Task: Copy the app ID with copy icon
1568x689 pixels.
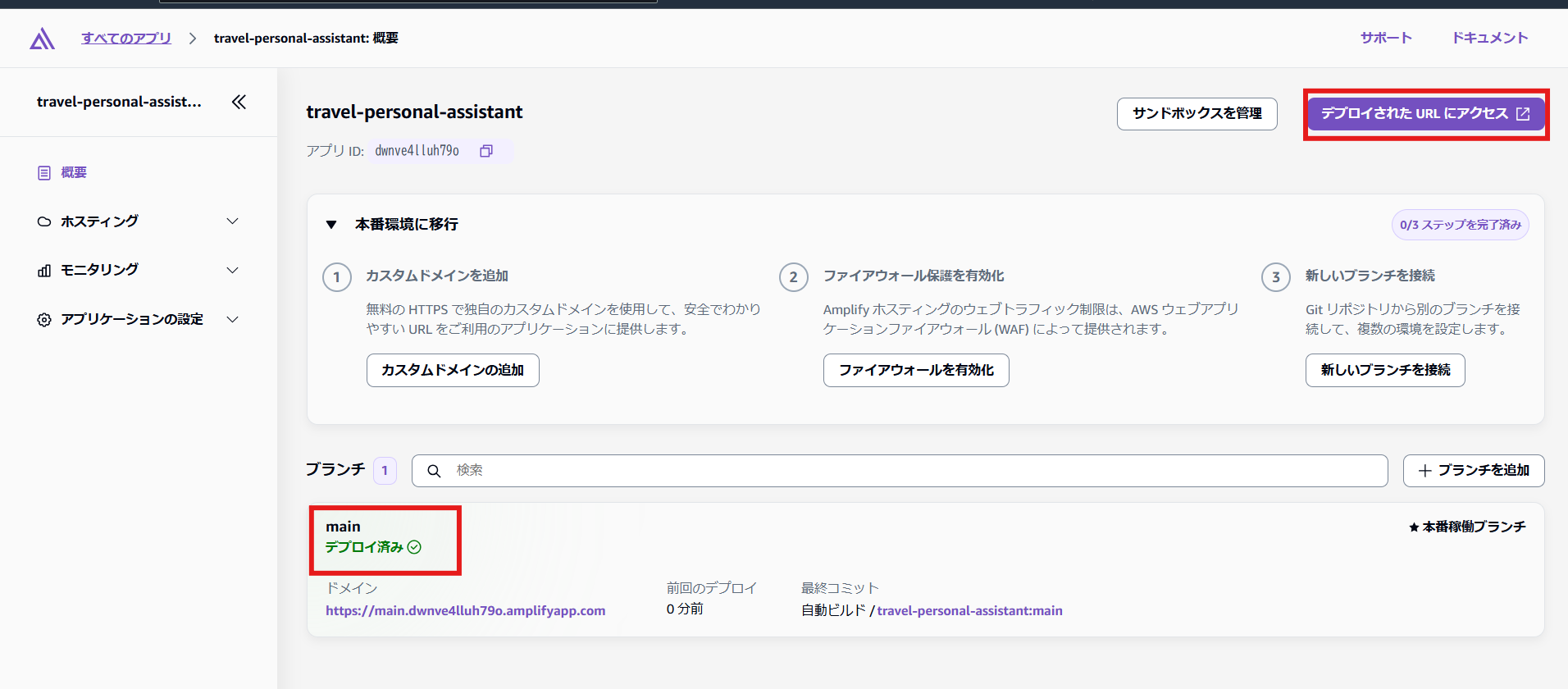Action: (486, 151)
